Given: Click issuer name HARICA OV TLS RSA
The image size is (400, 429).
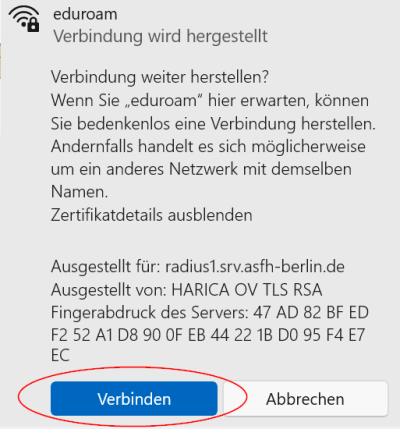Looking at the screenshot, I should tap(247, 290).
